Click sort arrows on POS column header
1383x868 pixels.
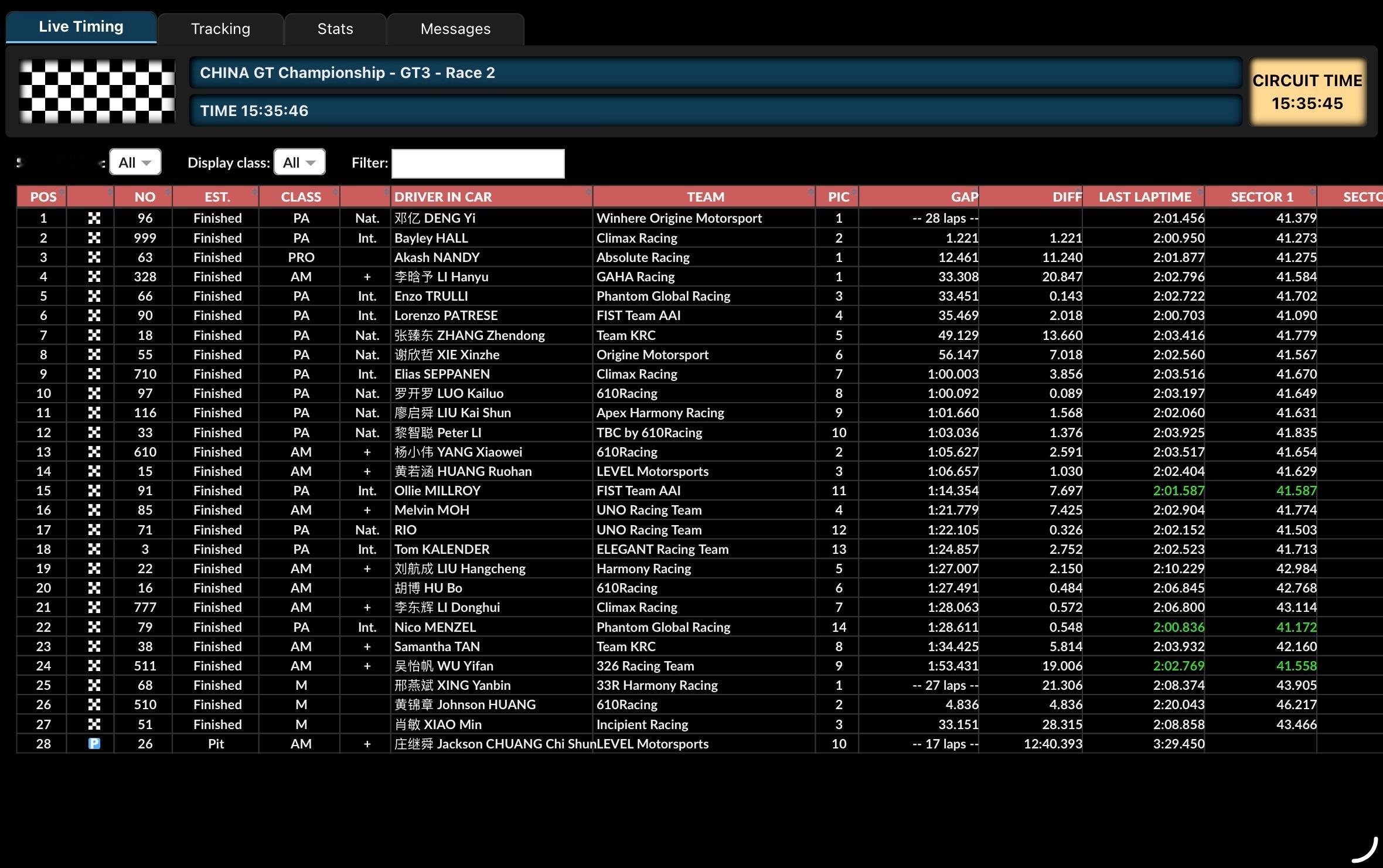(62, 193)
